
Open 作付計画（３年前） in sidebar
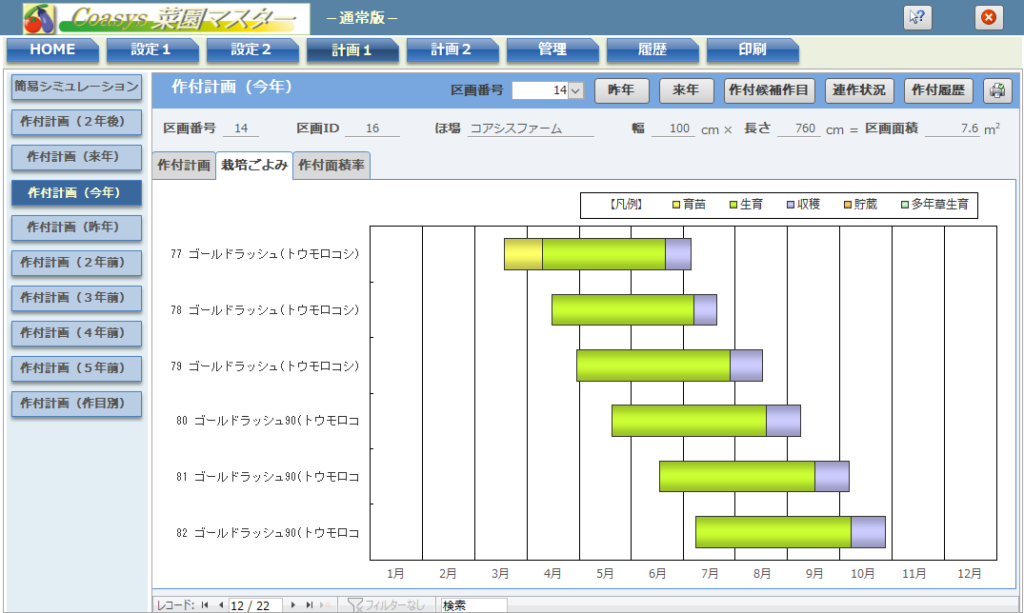(76, 298)
